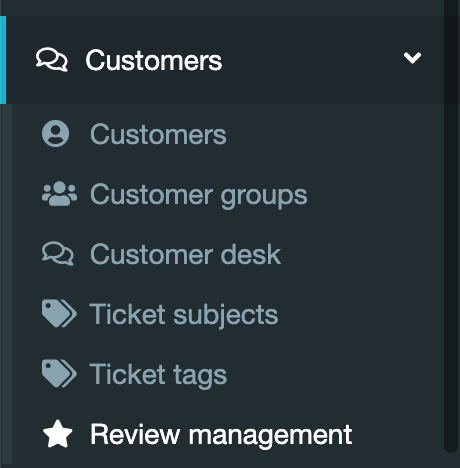Open the Customers submenu item
The width and height of the screenshot is (460, 468).
(x=158, y=134)
